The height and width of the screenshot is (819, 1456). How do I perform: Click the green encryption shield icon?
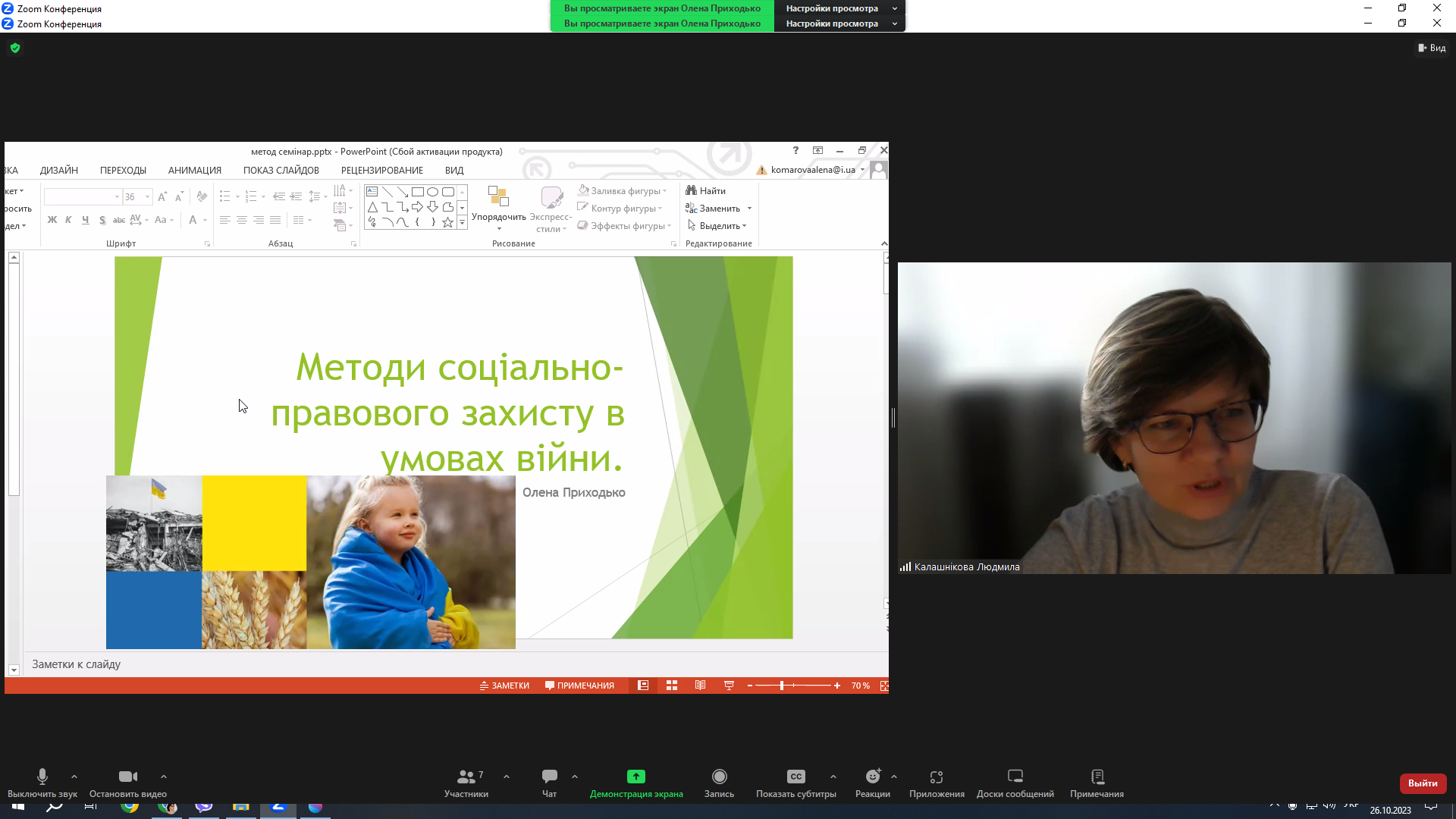coord(15,48)
